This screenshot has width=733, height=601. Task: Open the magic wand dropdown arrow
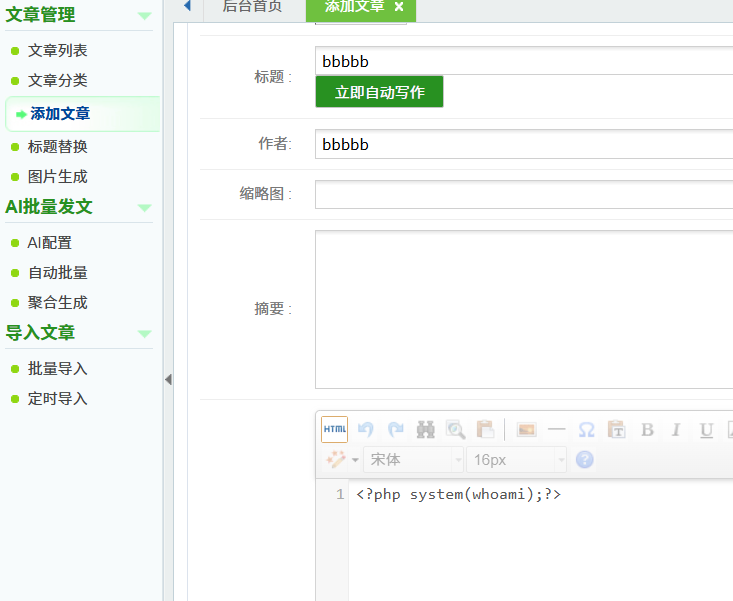355,460
